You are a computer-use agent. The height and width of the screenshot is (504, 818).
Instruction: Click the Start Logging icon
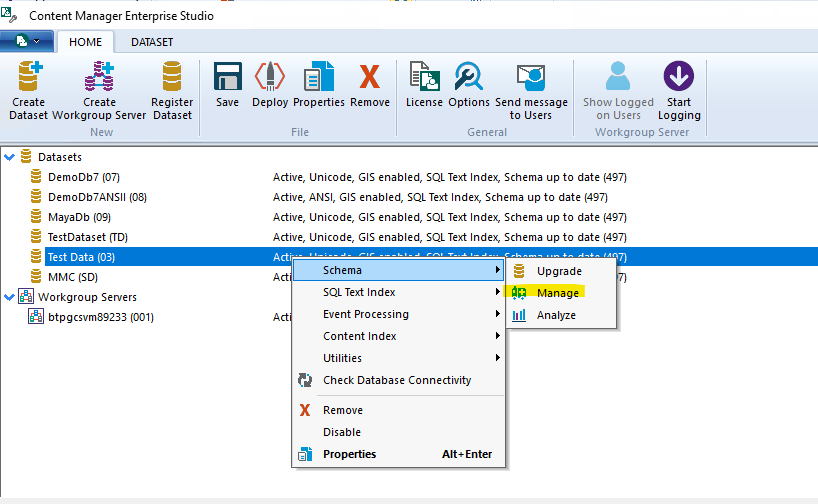point(678,76)
